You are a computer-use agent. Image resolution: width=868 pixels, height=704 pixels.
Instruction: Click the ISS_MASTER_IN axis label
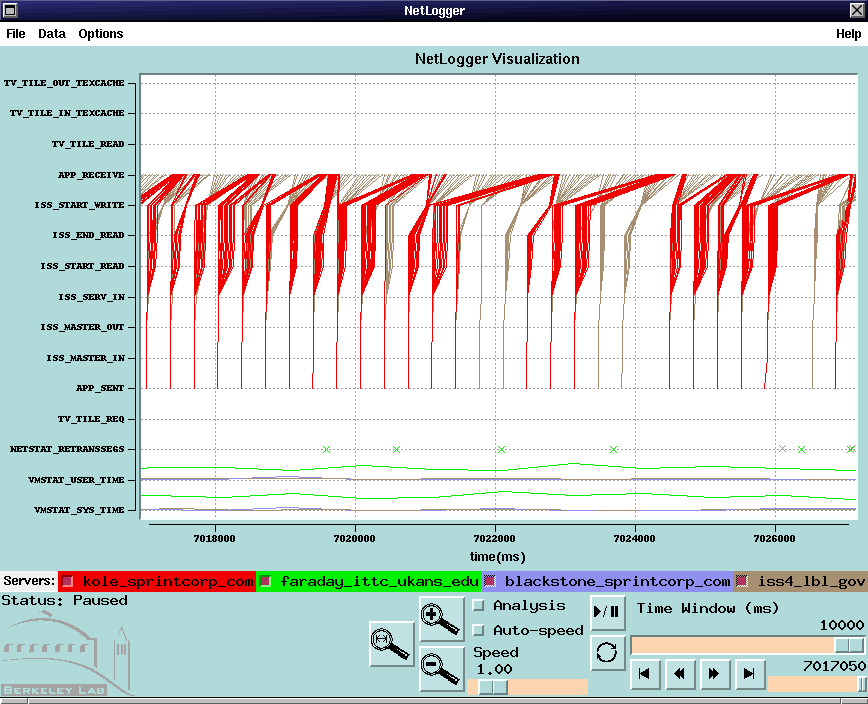[x=85, y=358]
